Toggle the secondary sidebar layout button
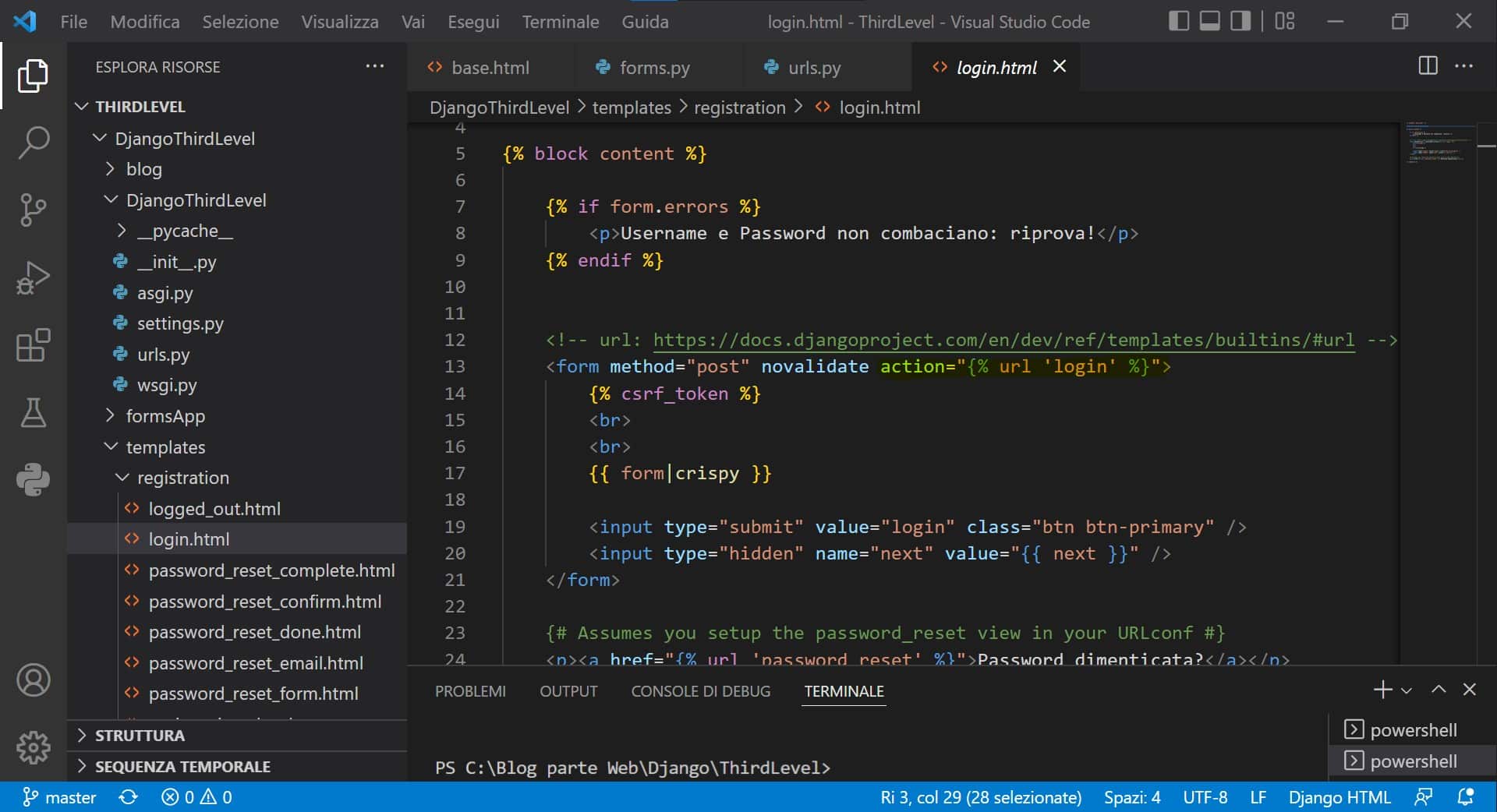Screen dimensions: 1497x812 tap(1240, 21)
